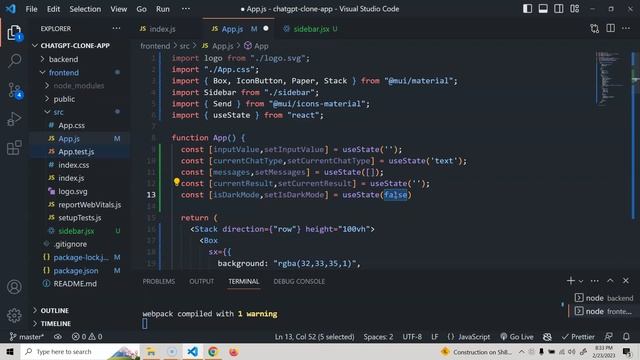Change Spaces: 2 indentation setting
Screen dimensions: 640x360
click(x=378, y=337)
